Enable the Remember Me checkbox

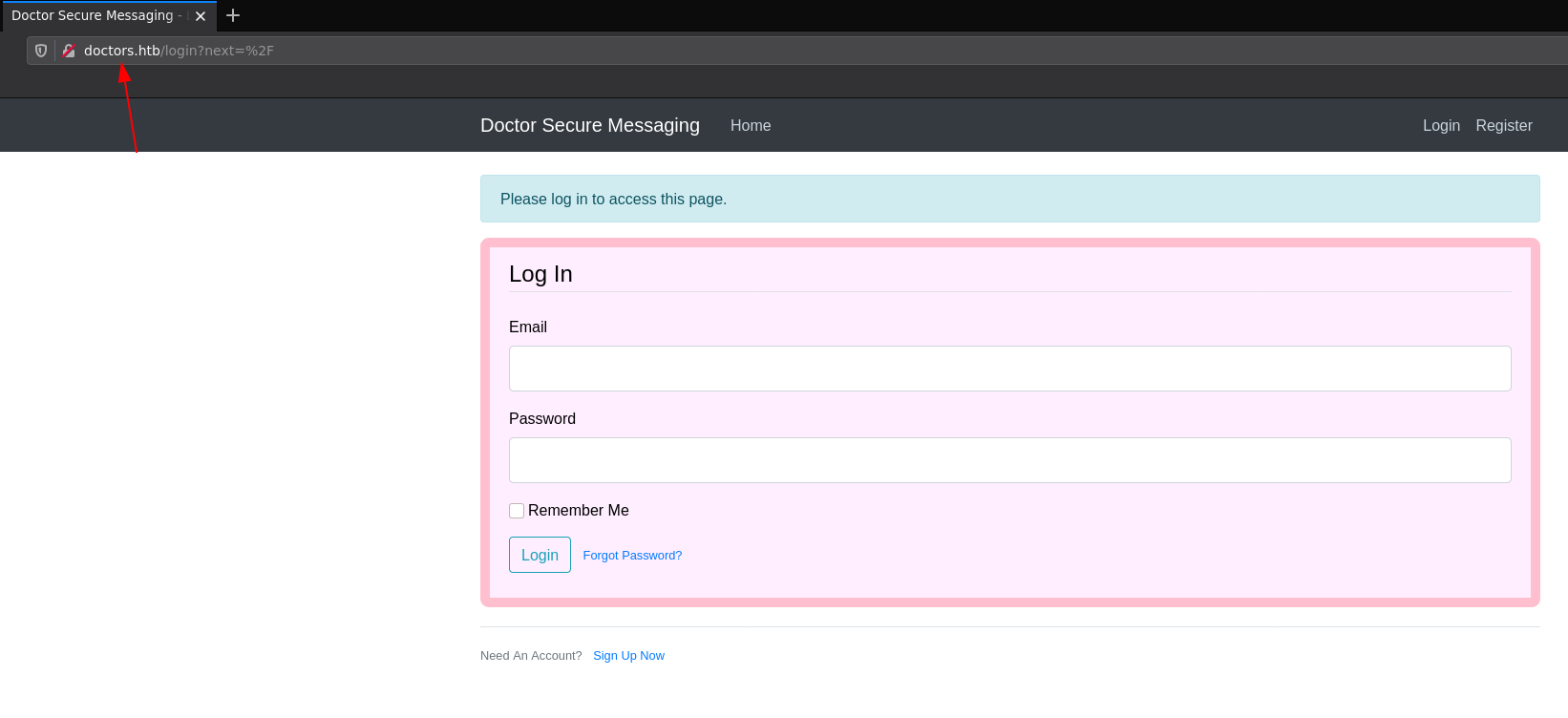click(x=517, y=511)
